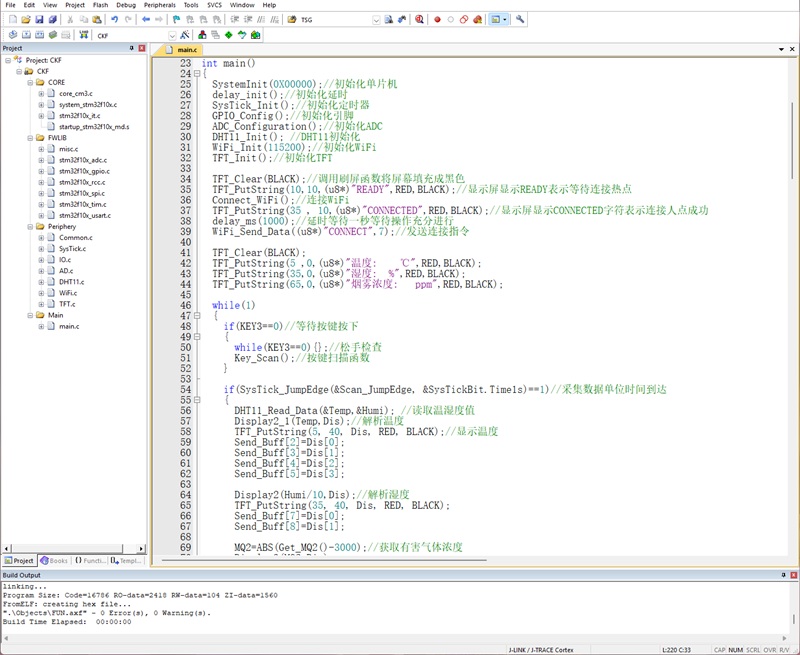Viewport: 800px width, 655px height.
Task: Start/stop debug session icon
Action: pyautogui.click(x=419, y=19)
